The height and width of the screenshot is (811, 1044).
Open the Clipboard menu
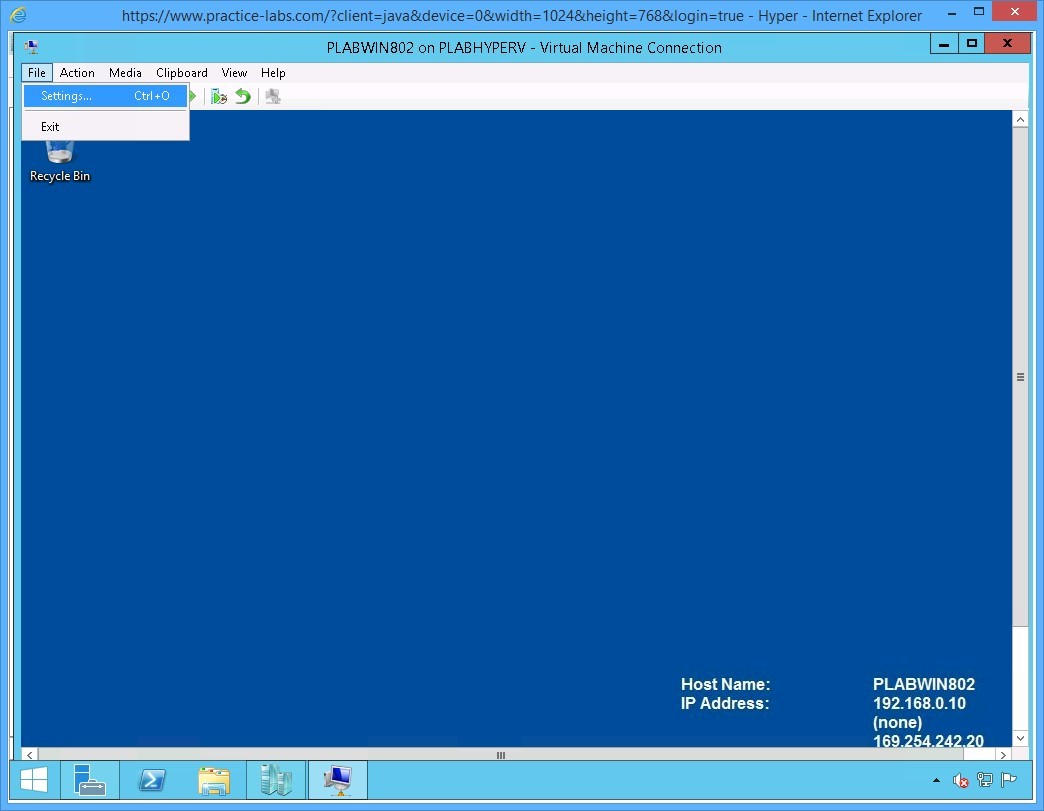(181, 72)
